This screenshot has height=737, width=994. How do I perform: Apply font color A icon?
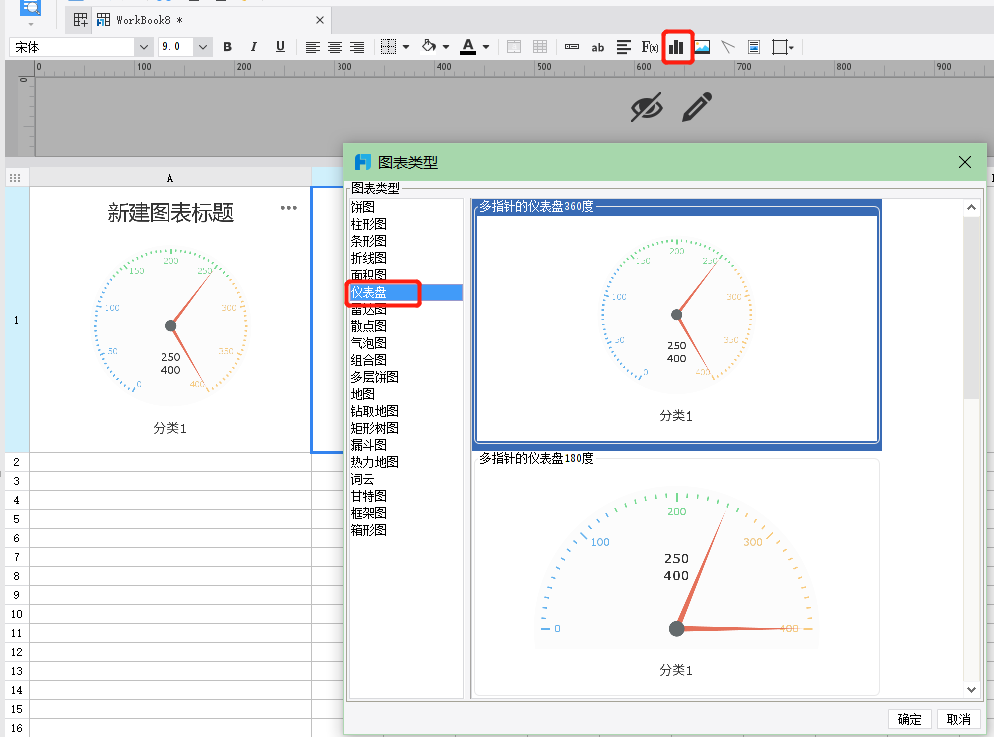coord(468,47)
